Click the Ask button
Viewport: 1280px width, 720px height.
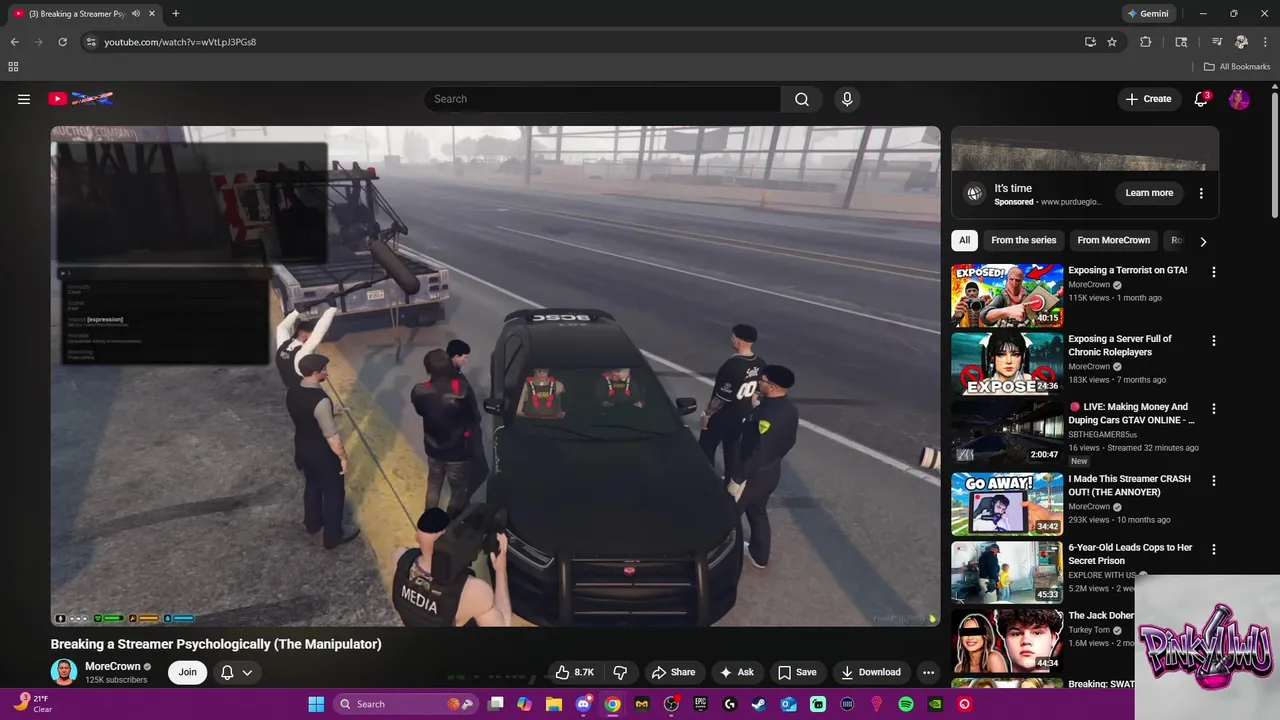click(736, 672)
